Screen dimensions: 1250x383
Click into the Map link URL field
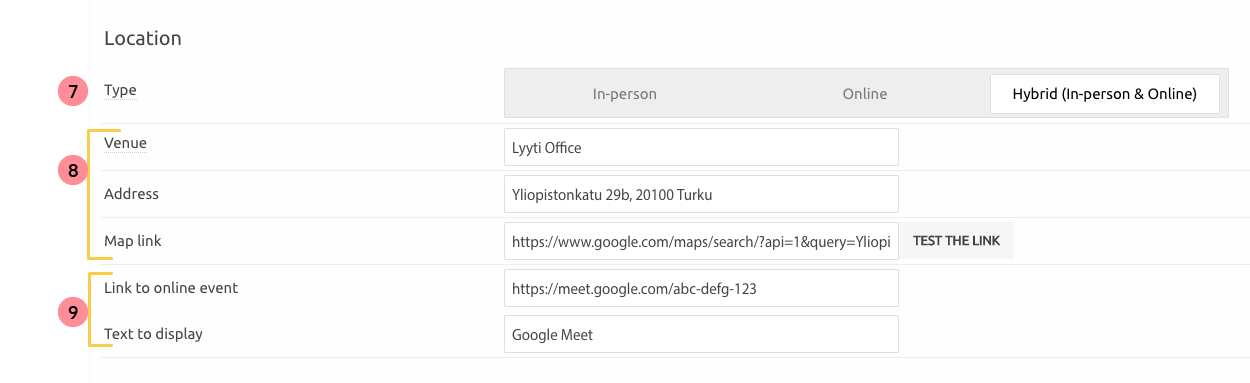[x=701, y=241]
